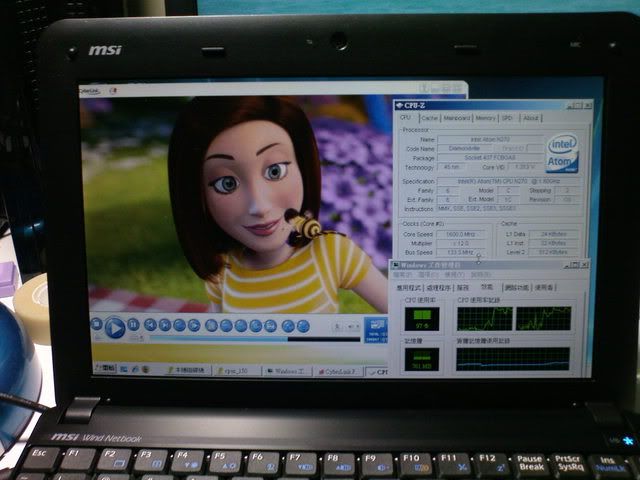This screenshot has width=640, height=480.
Task: Open the About tab in CPU-Z
Action: pyautogui.click(x=531, y=118)
